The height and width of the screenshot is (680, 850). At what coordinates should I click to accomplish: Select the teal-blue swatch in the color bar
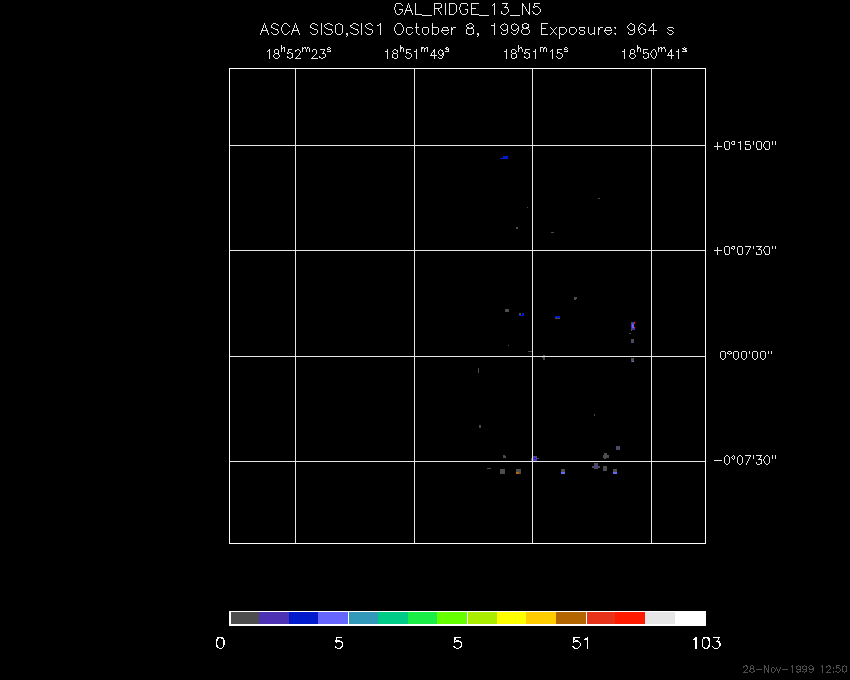coord(363,618)
